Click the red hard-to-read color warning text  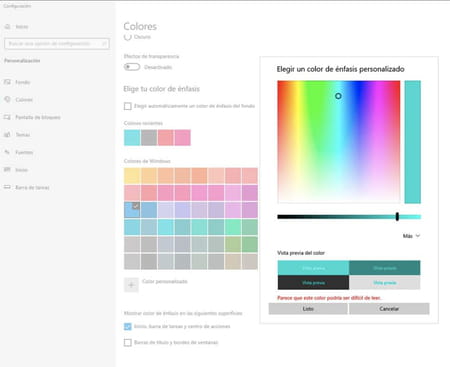329,298
